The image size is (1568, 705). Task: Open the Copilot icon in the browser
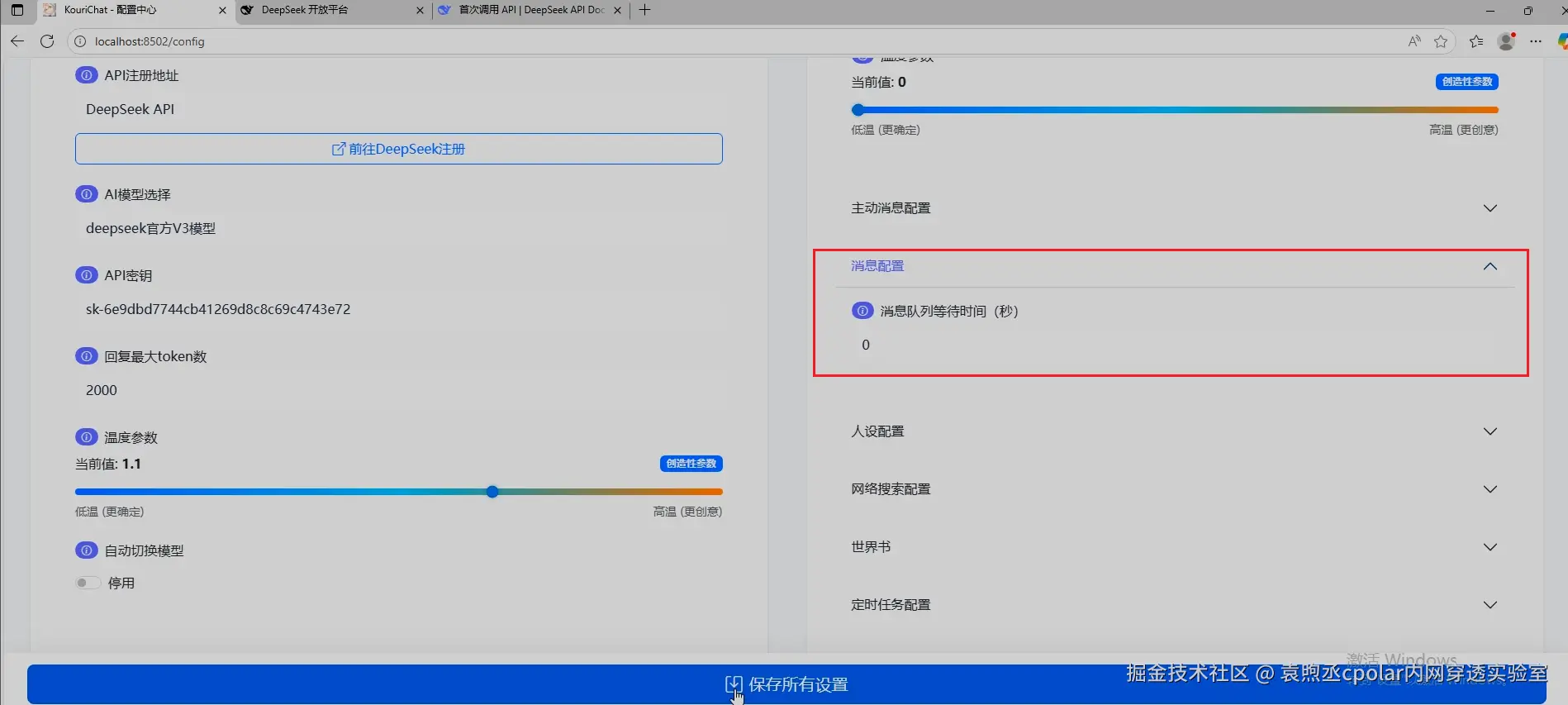1562,41
